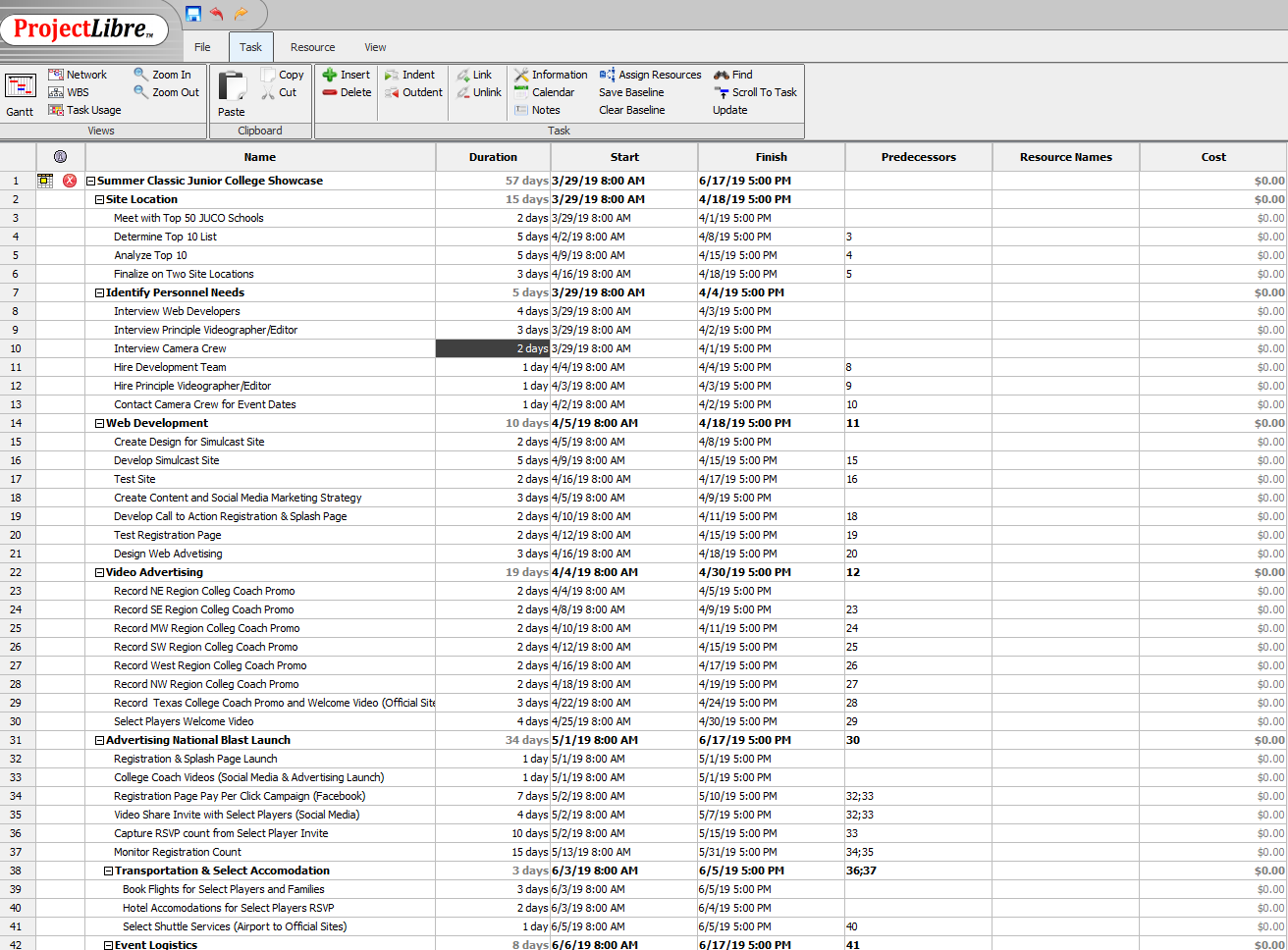Select task 'Test Registration Page'
This screenshot has width=1288, height=950.
pos(168,535)
